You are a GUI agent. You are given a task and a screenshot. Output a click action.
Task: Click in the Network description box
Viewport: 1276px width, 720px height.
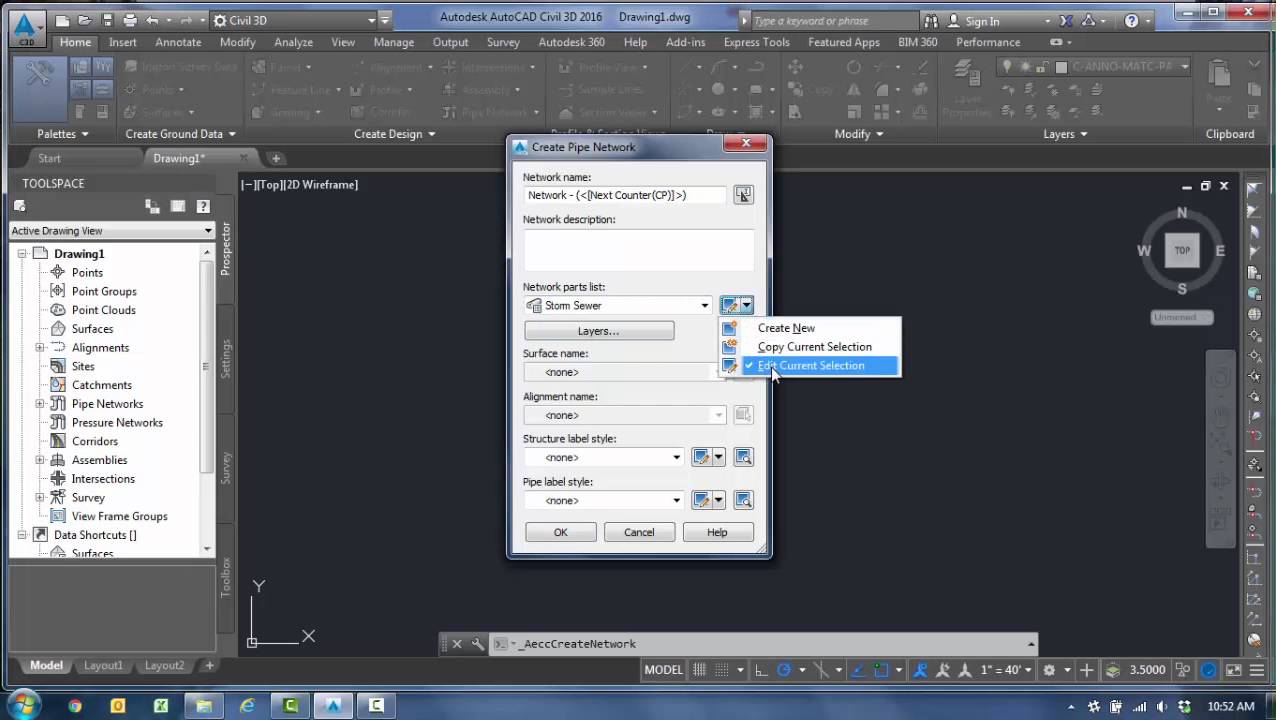point(639,249)
